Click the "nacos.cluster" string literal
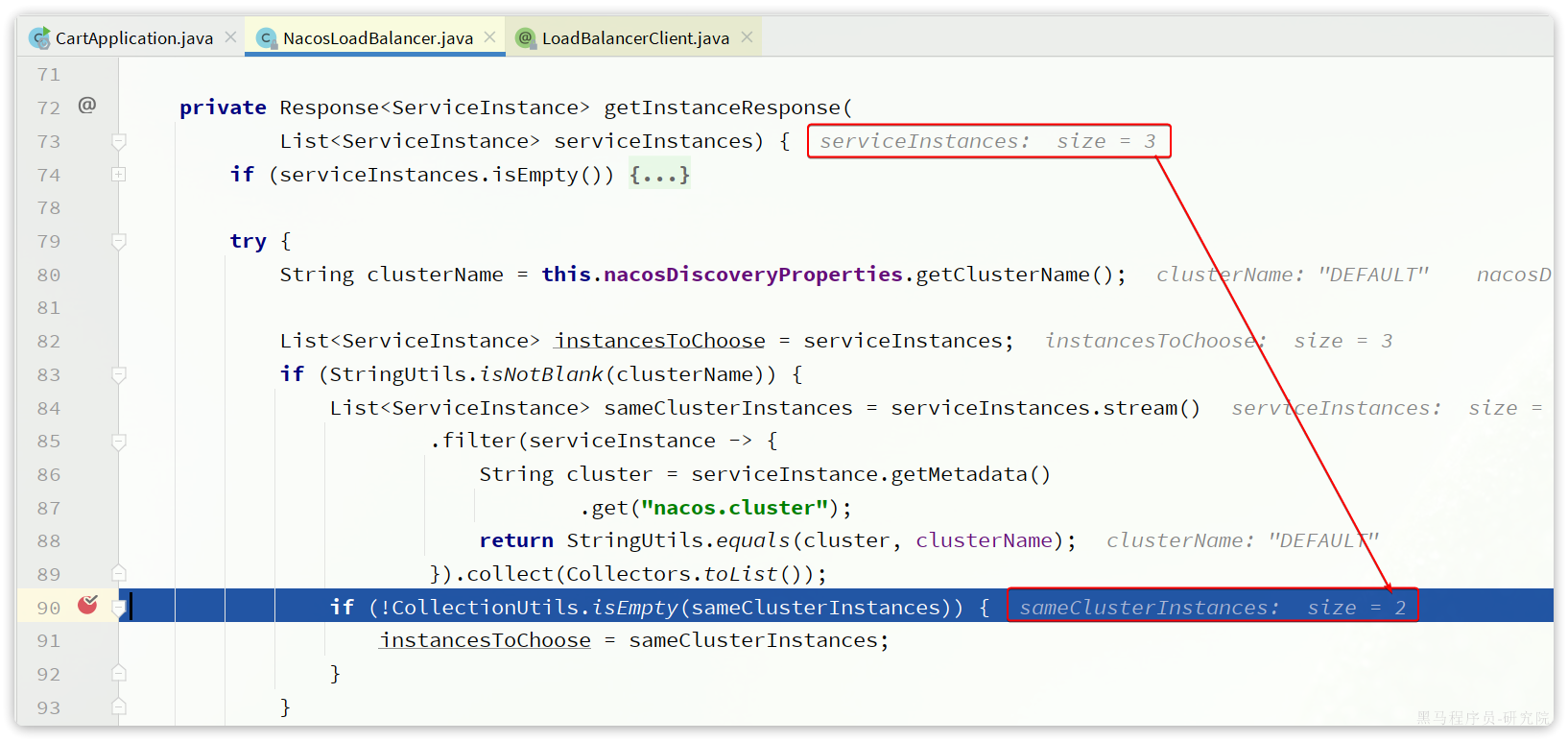 pyautogui.click(x=734, y=508)
